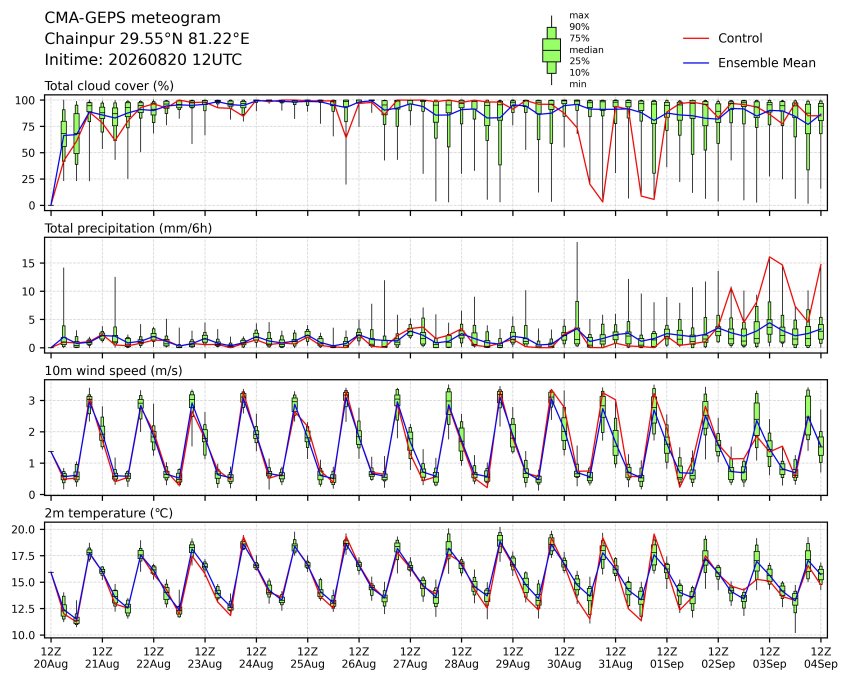Click the blue Ensemble Mean legend line

pos(696,63)
